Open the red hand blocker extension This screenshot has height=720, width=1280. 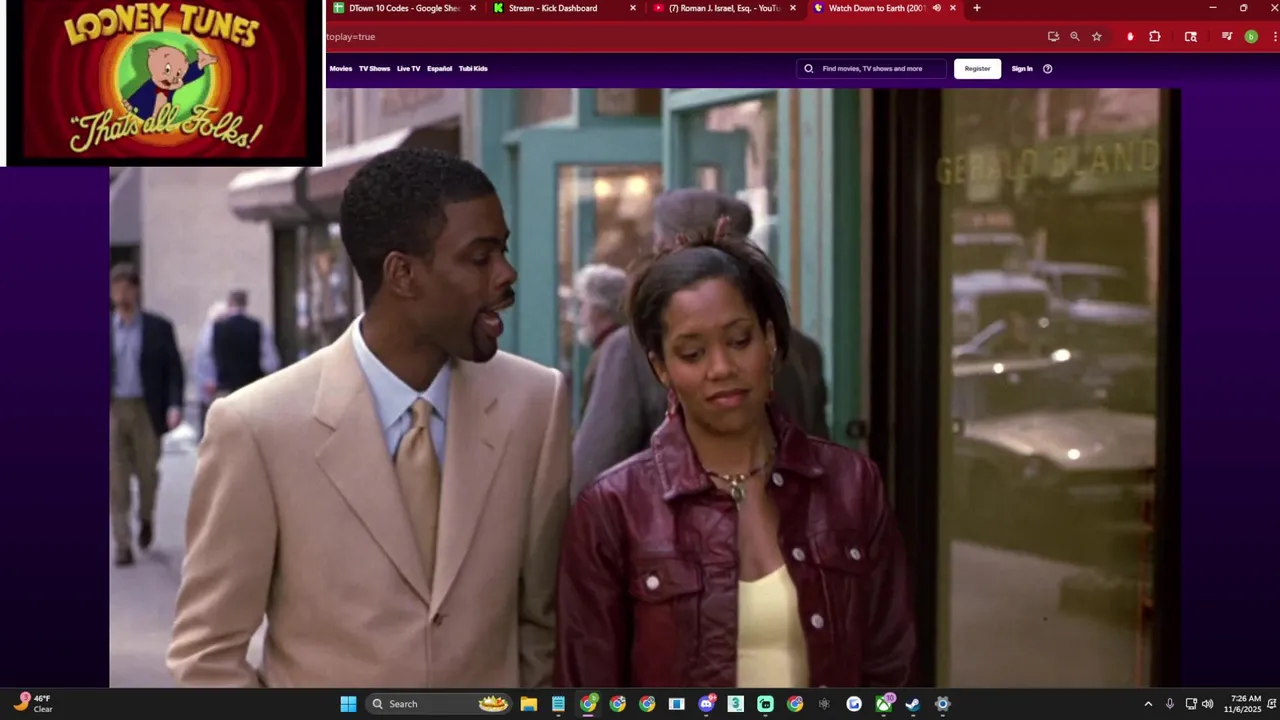[1130, 37]
